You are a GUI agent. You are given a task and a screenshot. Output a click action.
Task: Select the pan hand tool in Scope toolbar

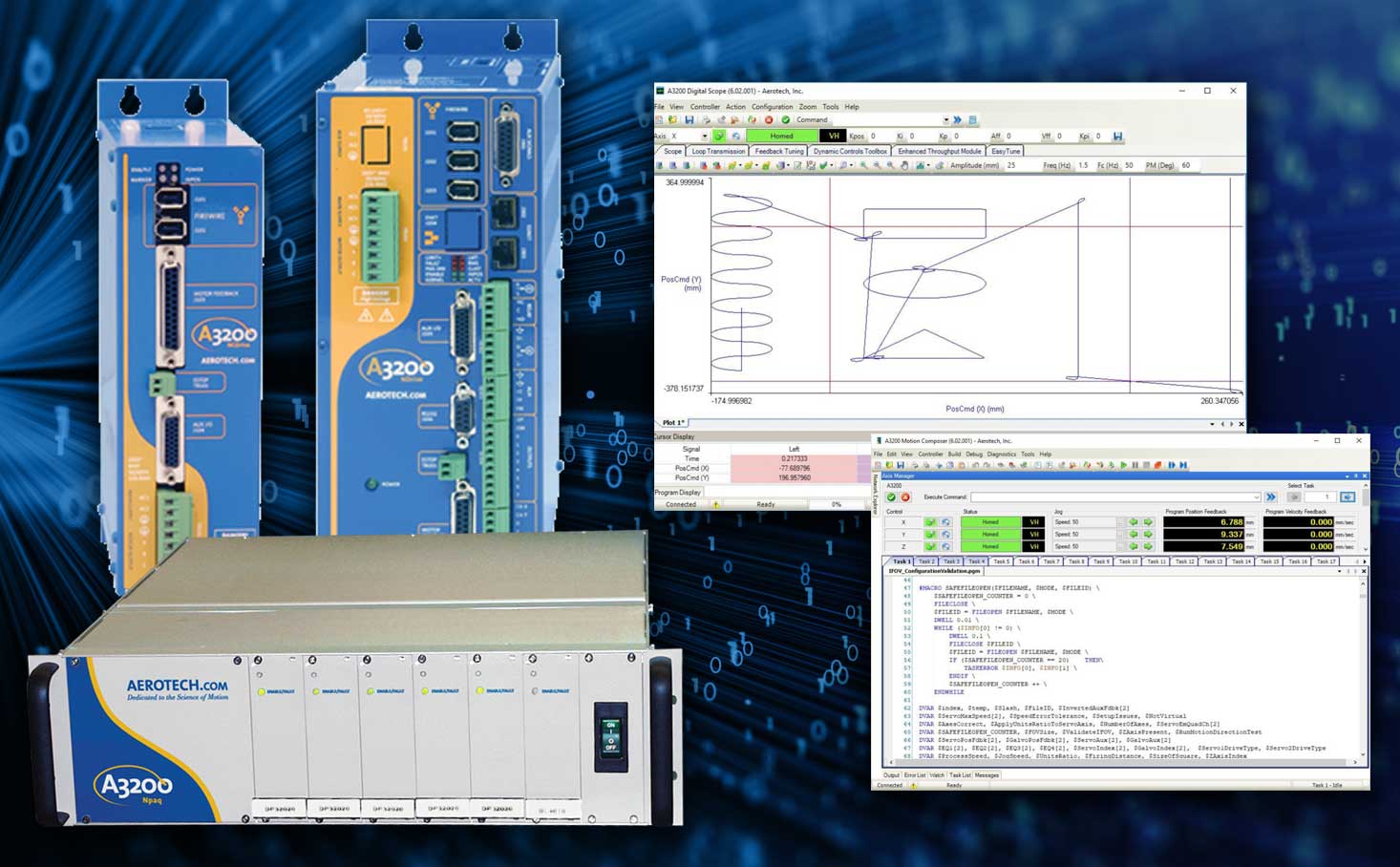[904, 165]
